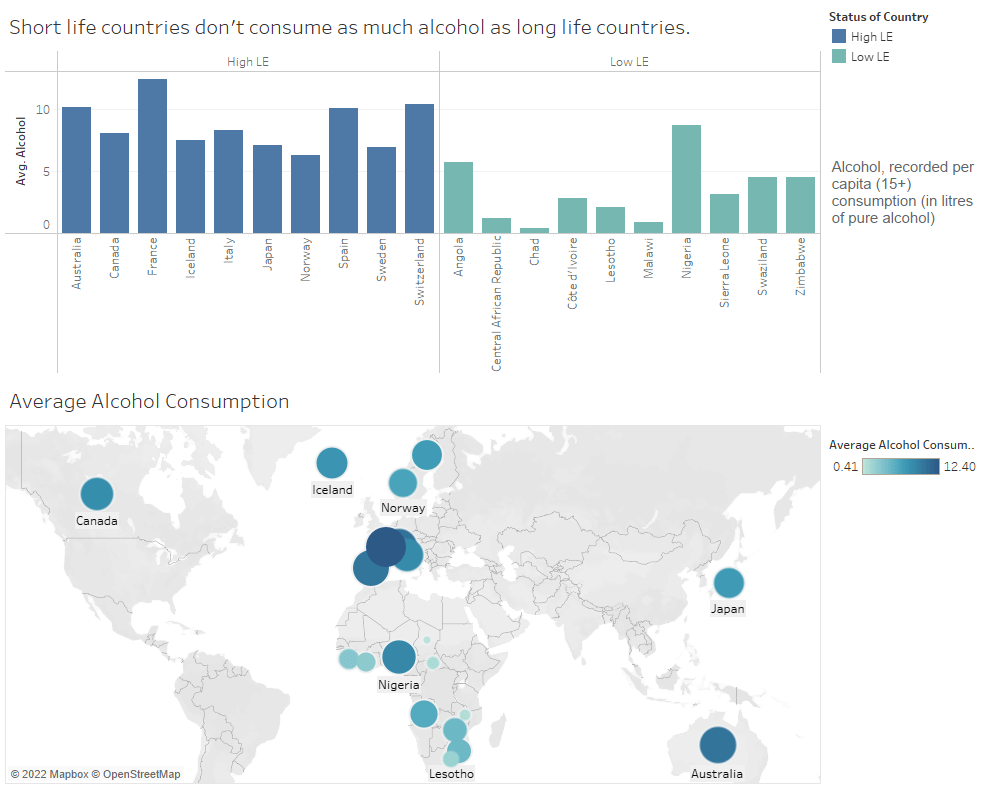Click the Low LE legend color swatch
This screenshot has height=789, width=986.
pos(839,57)
